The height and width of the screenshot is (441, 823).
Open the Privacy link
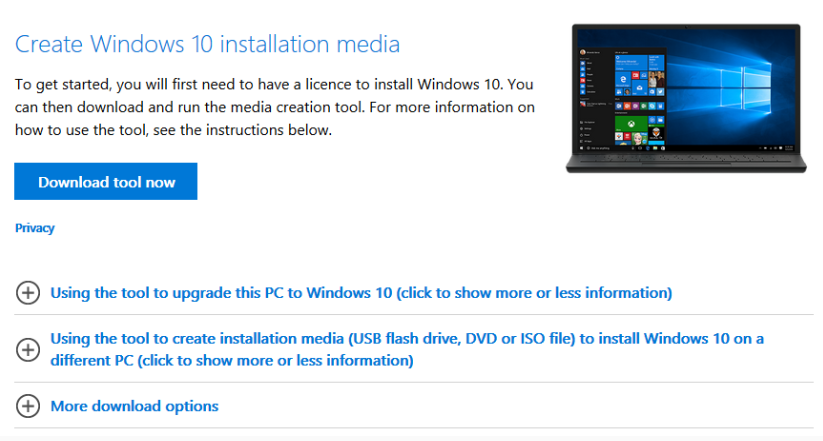coord(35,228)
